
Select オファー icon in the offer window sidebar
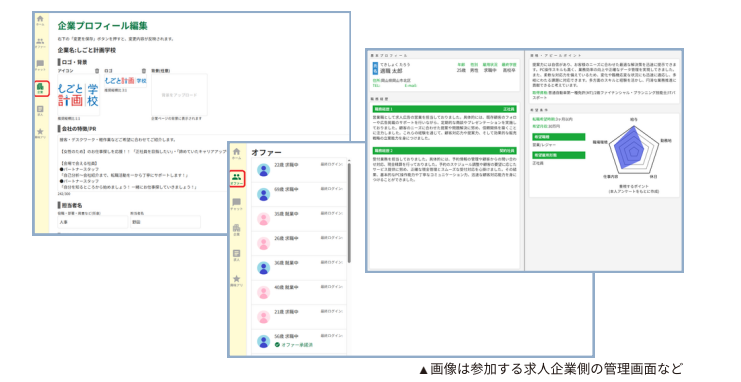pyautogui.click(x=237, y=179)
